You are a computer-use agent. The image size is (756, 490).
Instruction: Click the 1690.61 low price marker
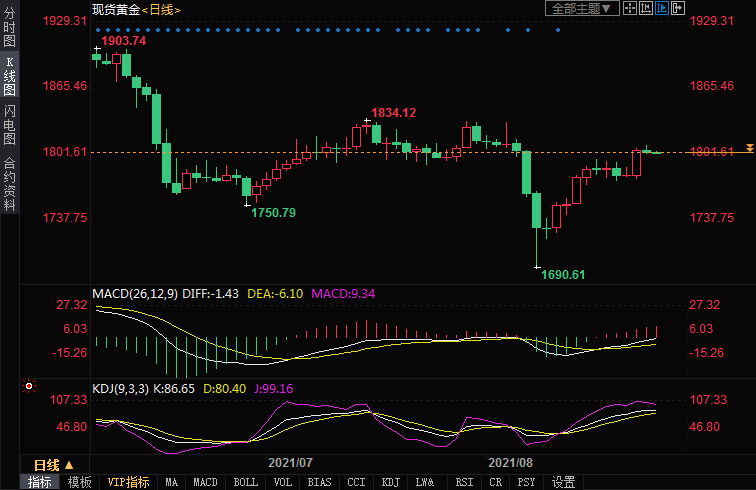tap(562, 274)
